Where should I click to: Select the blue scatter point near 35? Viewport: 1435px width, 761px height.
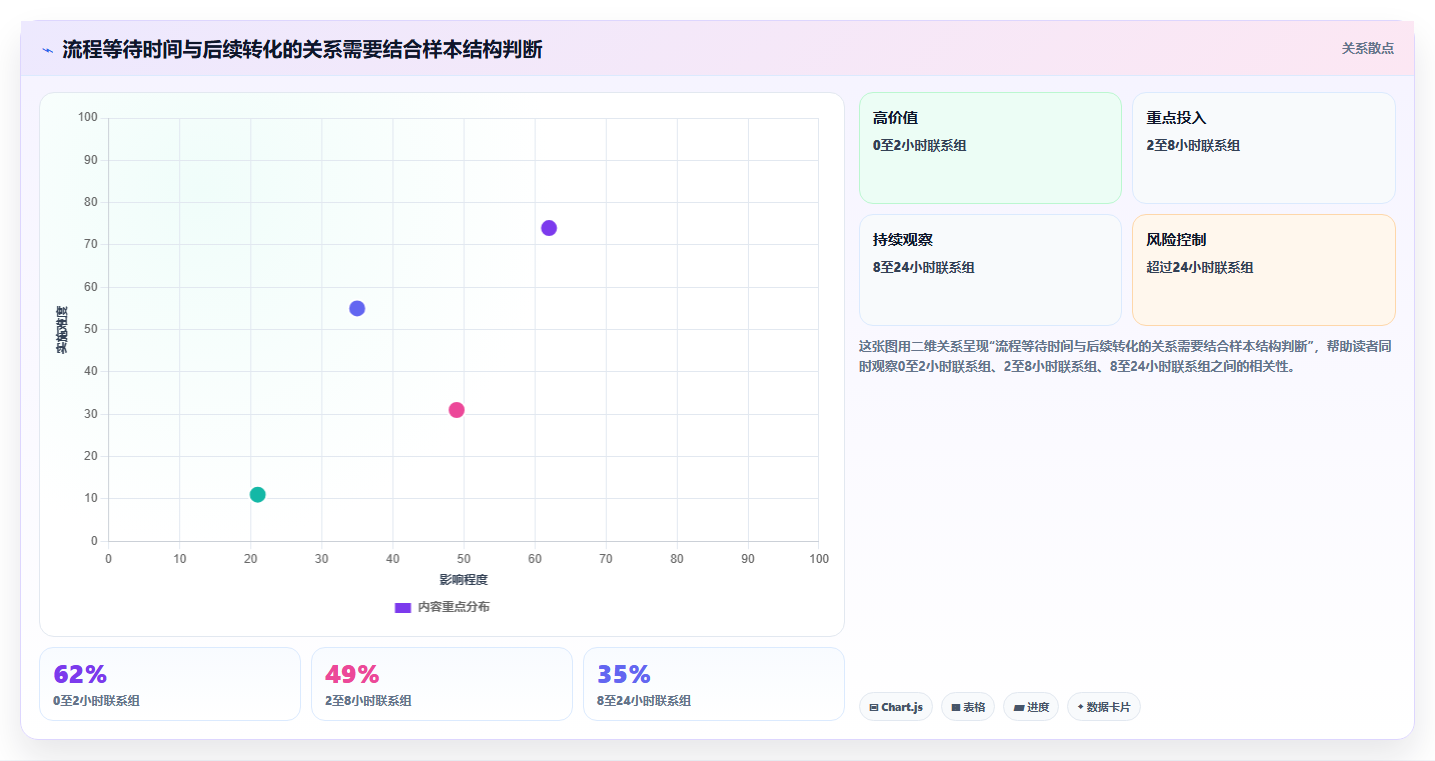(357, 308)
